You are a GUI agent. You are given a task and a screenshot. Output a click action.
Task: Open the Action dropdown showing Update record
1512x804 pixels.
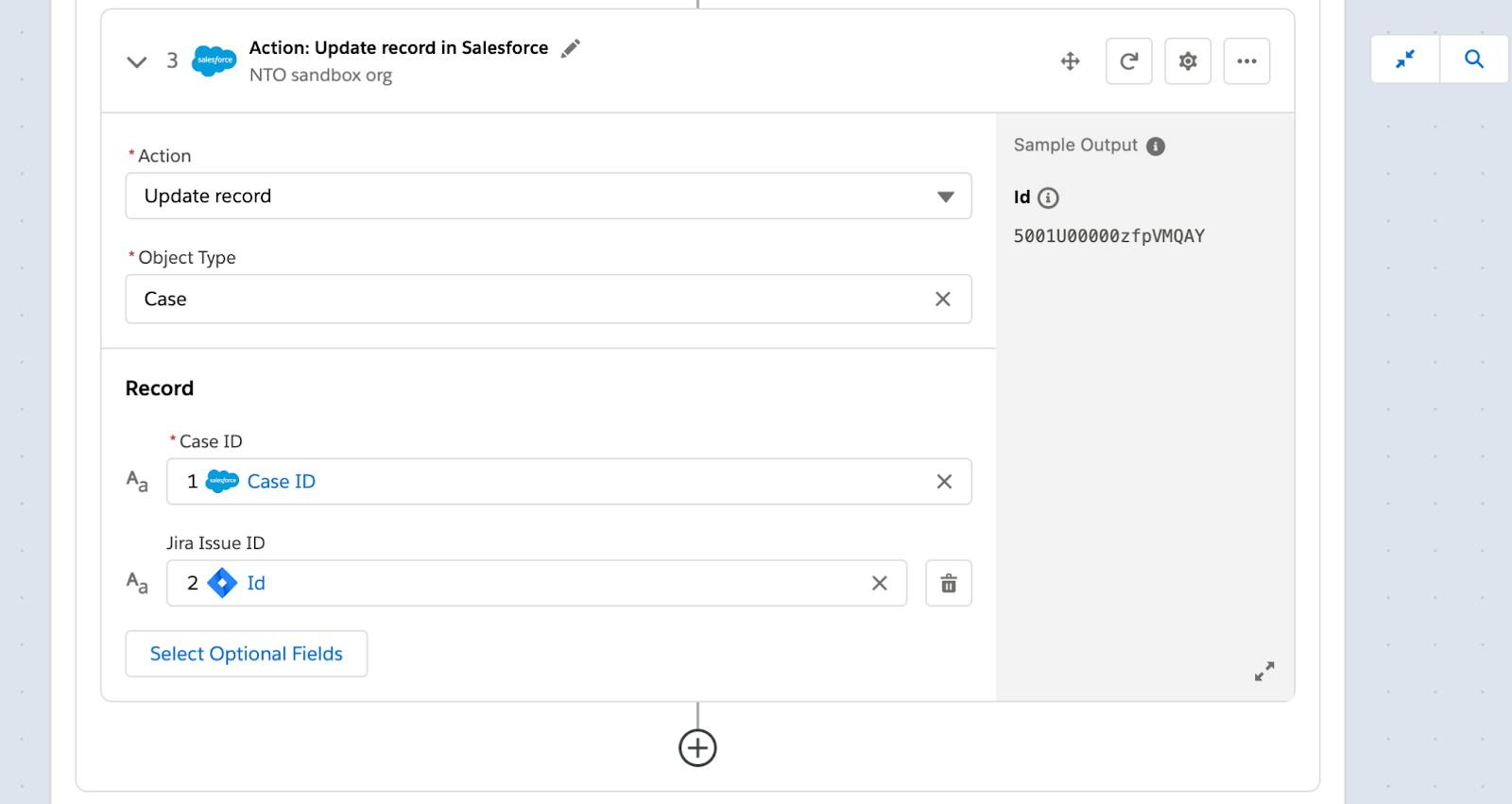click(x=548, y=196)
